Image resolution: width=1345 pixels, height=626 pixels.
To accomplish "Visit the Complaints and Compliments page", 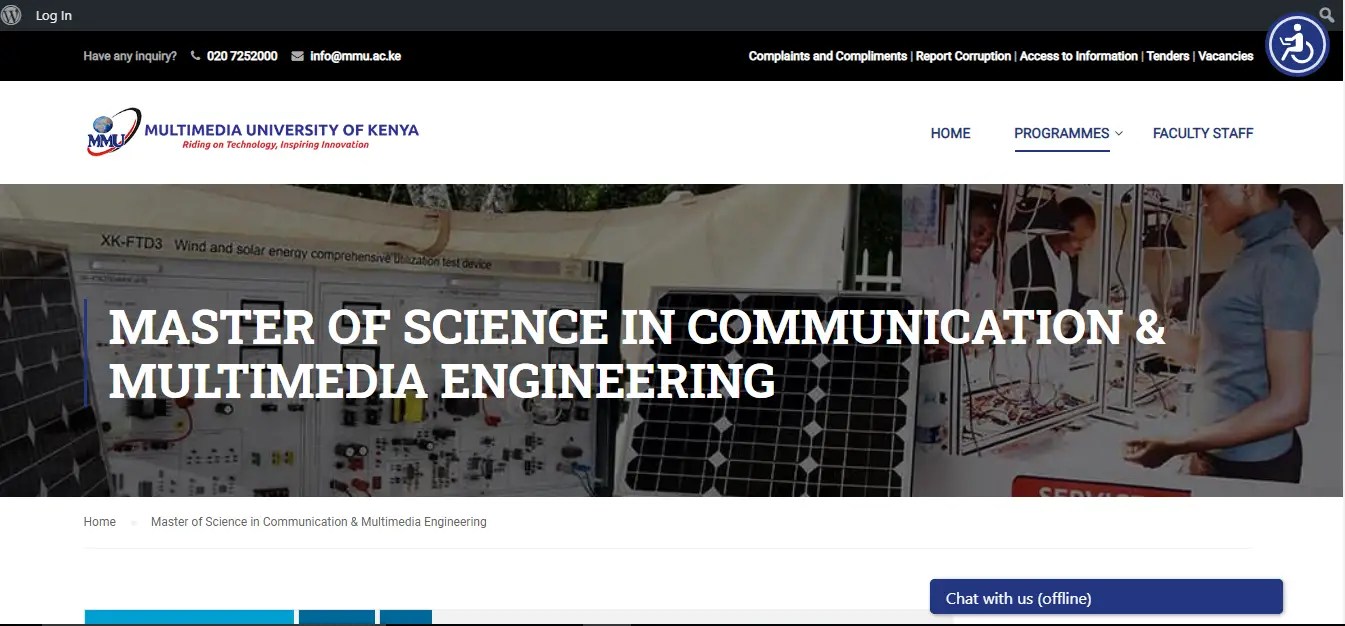I will [827, 56].
